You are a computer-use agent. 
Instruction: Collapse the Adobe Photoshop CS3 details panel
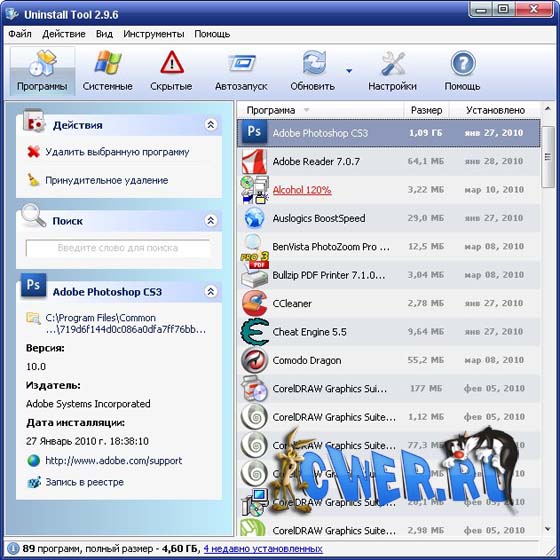211,291
